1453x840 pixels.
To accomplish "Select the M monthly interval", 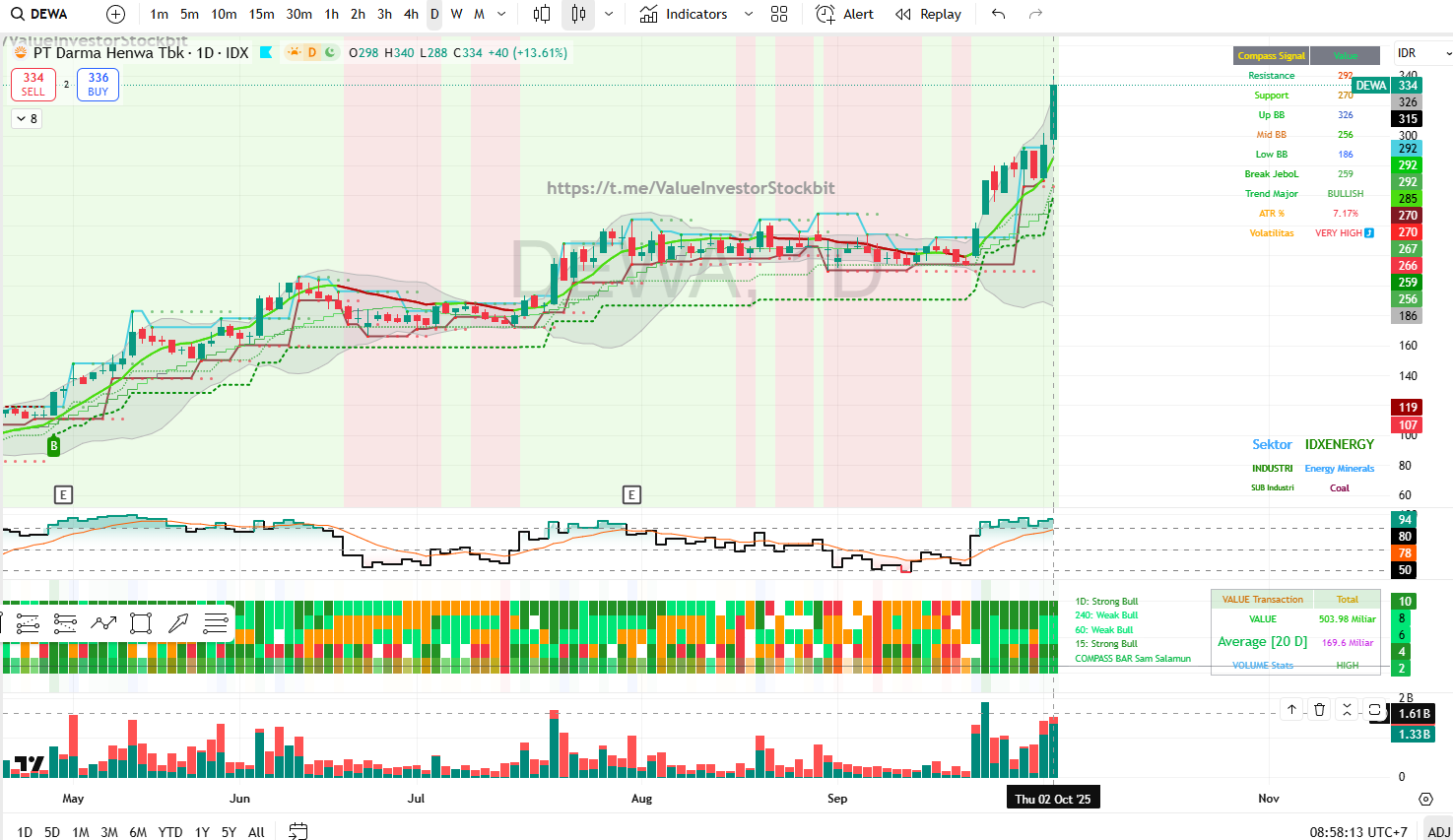I will click(x=480, y=14).
